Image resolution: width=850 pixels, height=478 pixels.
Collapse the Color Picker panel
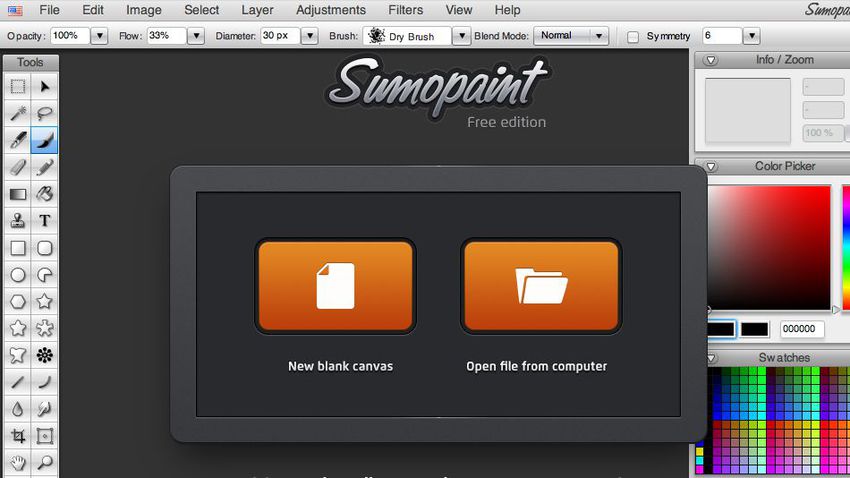pos(711,166)
